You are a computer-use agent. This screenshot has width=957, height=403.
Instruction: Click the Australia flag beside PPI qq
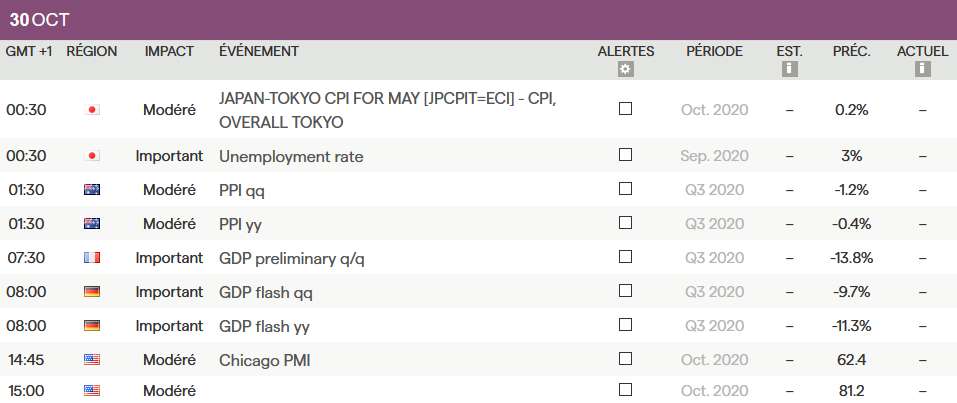point(92,189)
